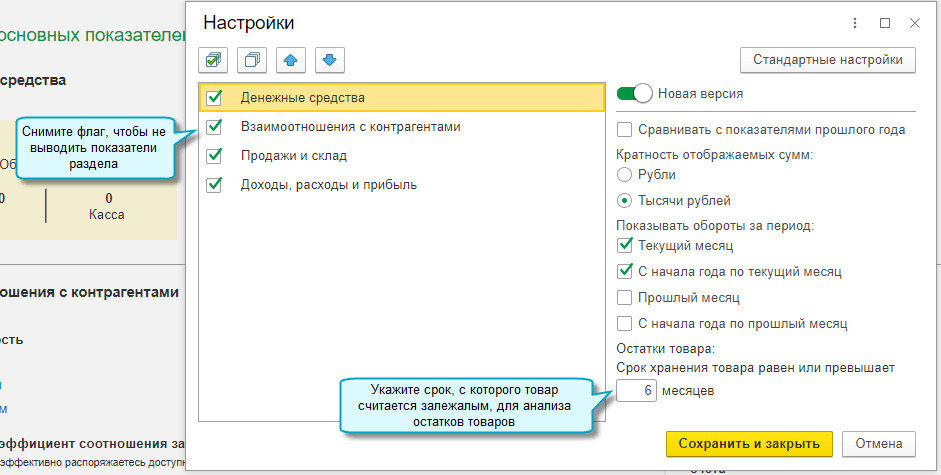Enable С начала года по прошлый месяц

(x=624, y=324)
